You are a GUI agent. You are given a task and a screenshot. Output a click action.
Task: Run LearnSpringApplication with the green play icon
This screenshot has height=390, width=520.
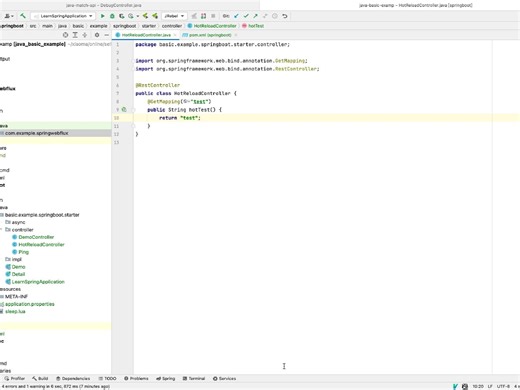click(x=103, y=16)
